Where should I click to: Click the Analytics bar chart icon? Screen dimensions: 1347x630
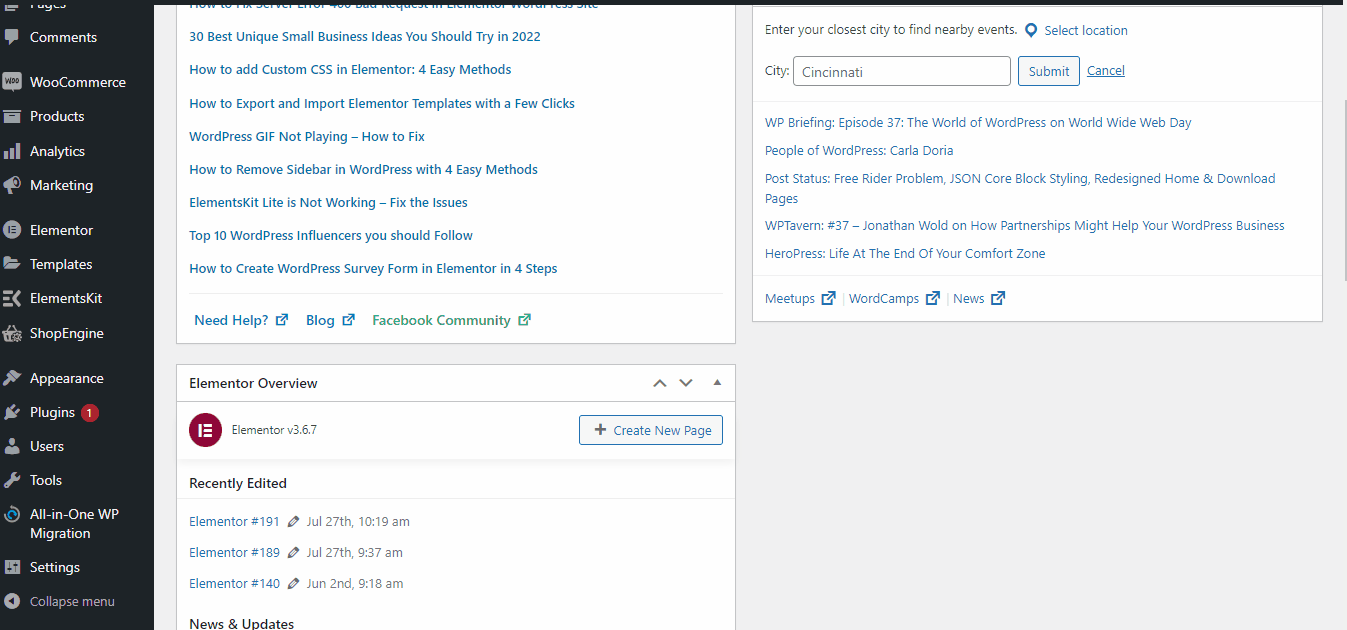point(12,151)
